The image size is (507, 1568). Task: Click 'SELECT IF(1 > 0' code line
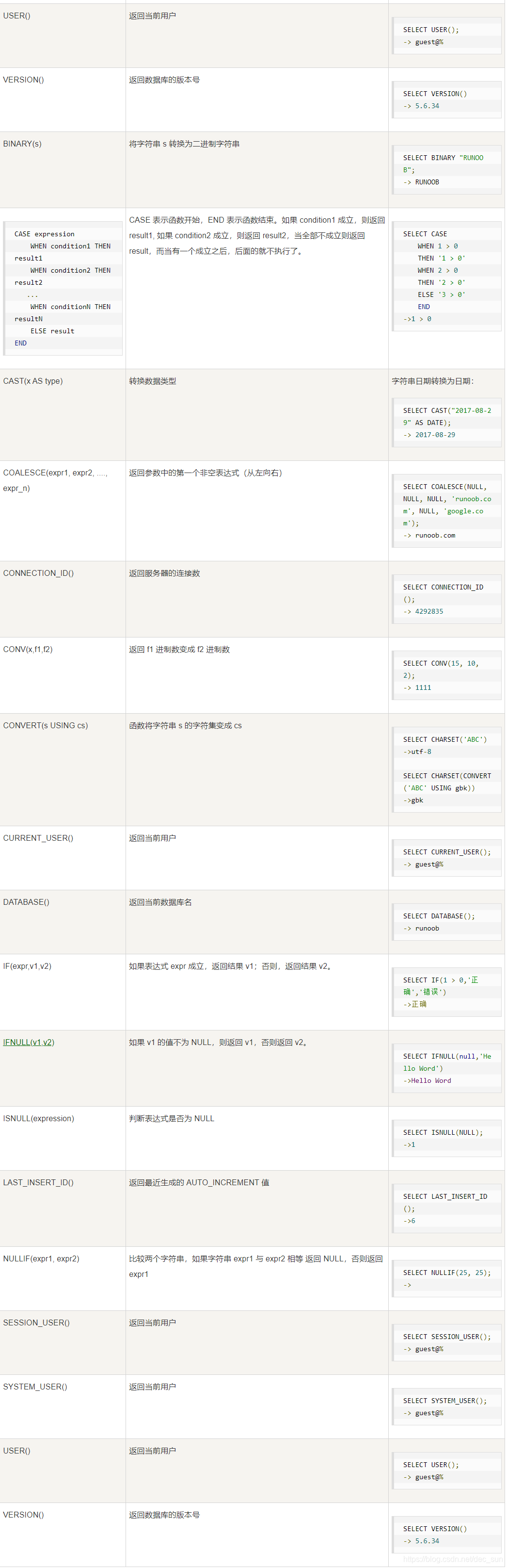pos(441,980)
